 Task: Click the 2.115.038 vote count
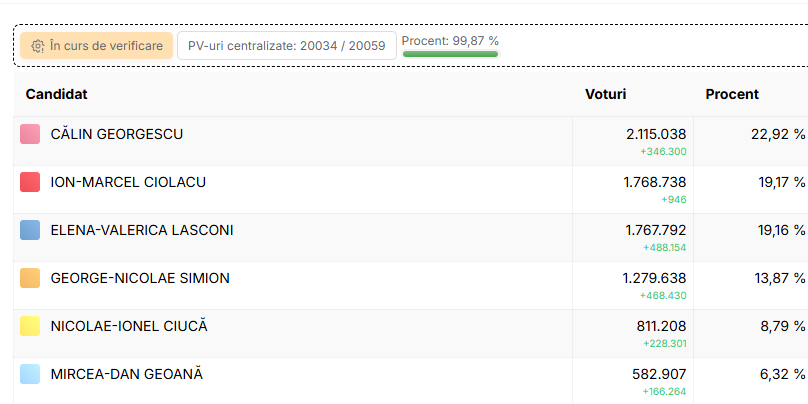(x=656, y=134)
